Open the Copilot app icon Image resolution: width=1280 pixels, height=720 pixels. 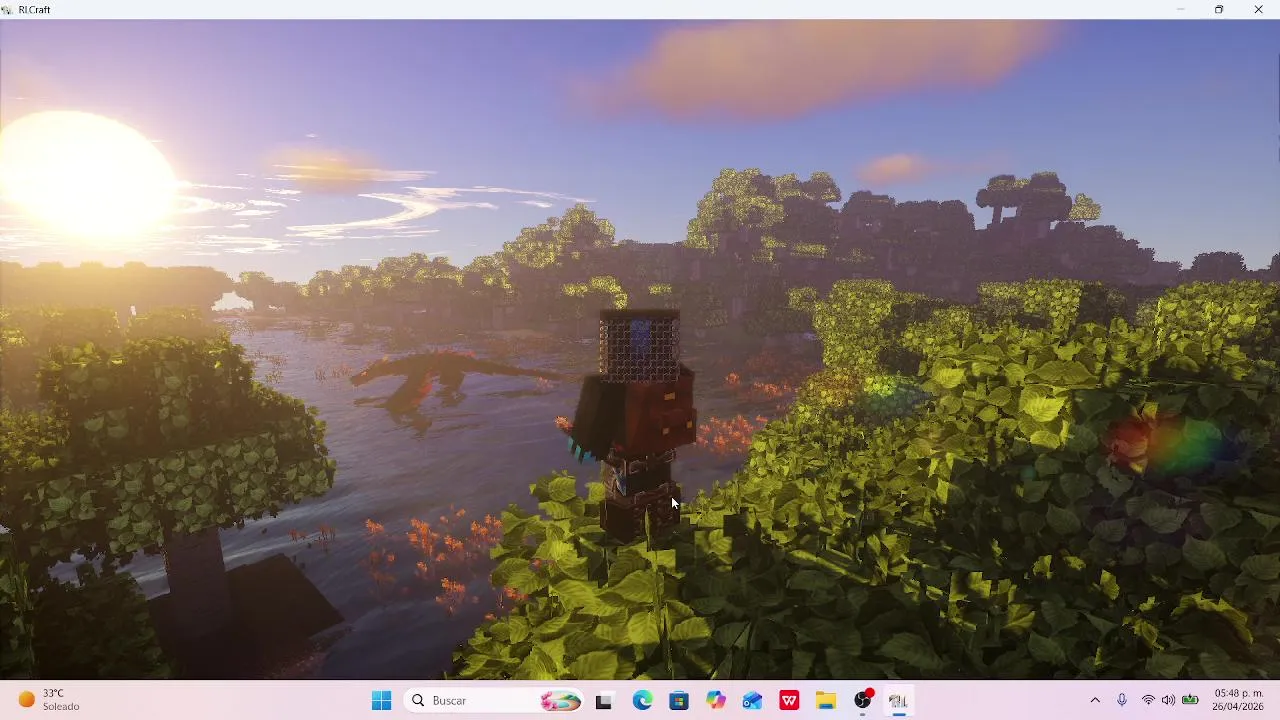[716, 701]
